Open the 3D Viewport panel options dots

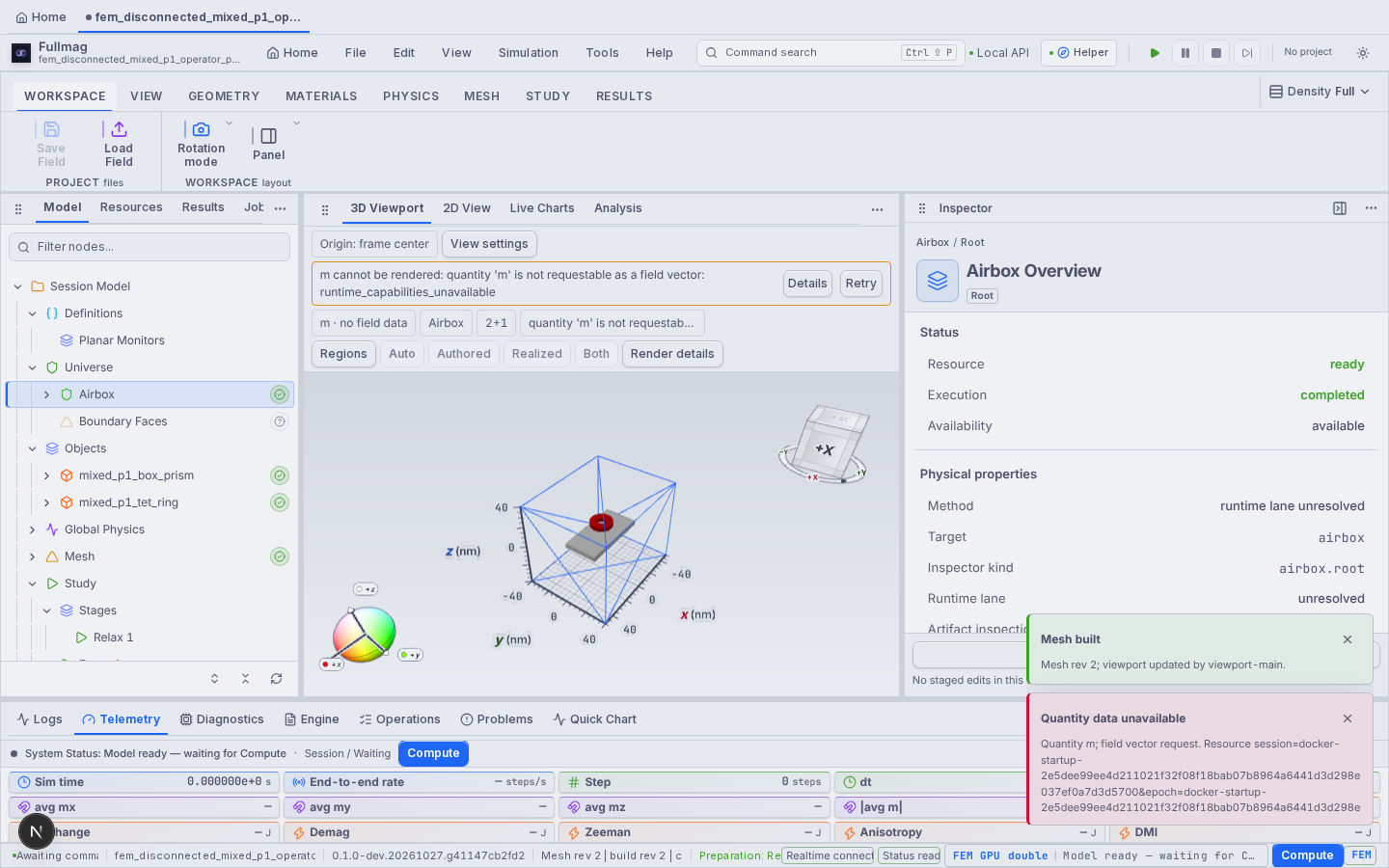tap(877, 209)
